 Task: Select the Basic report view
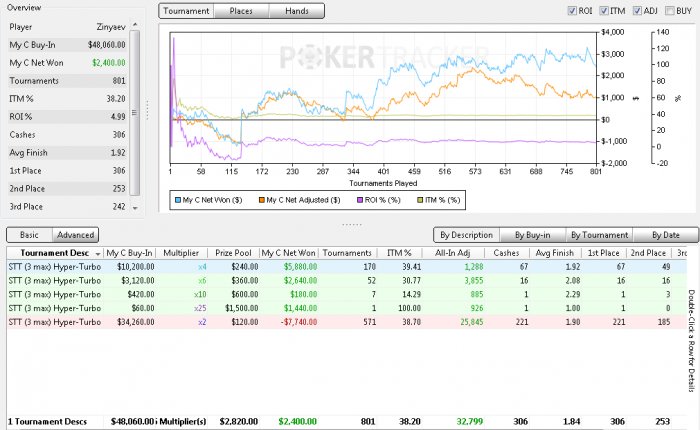31,235
